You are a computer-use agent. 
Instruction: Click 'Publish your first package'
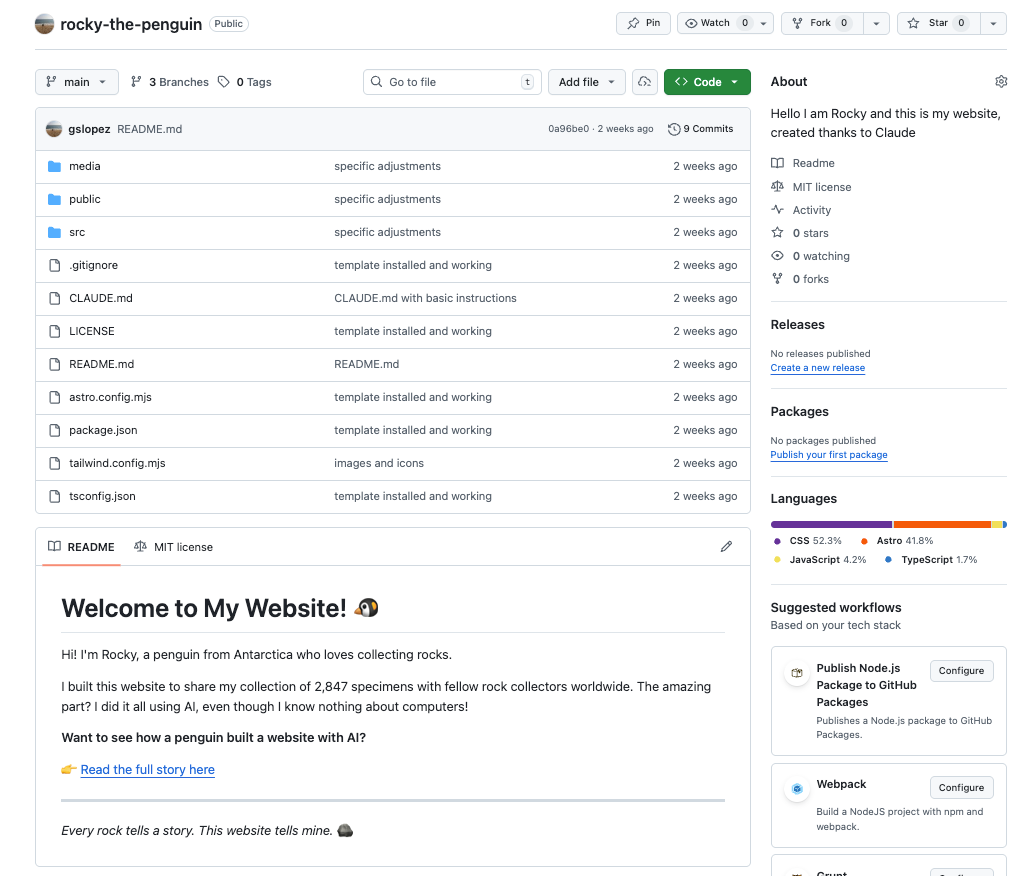click(x=828, y=455)
